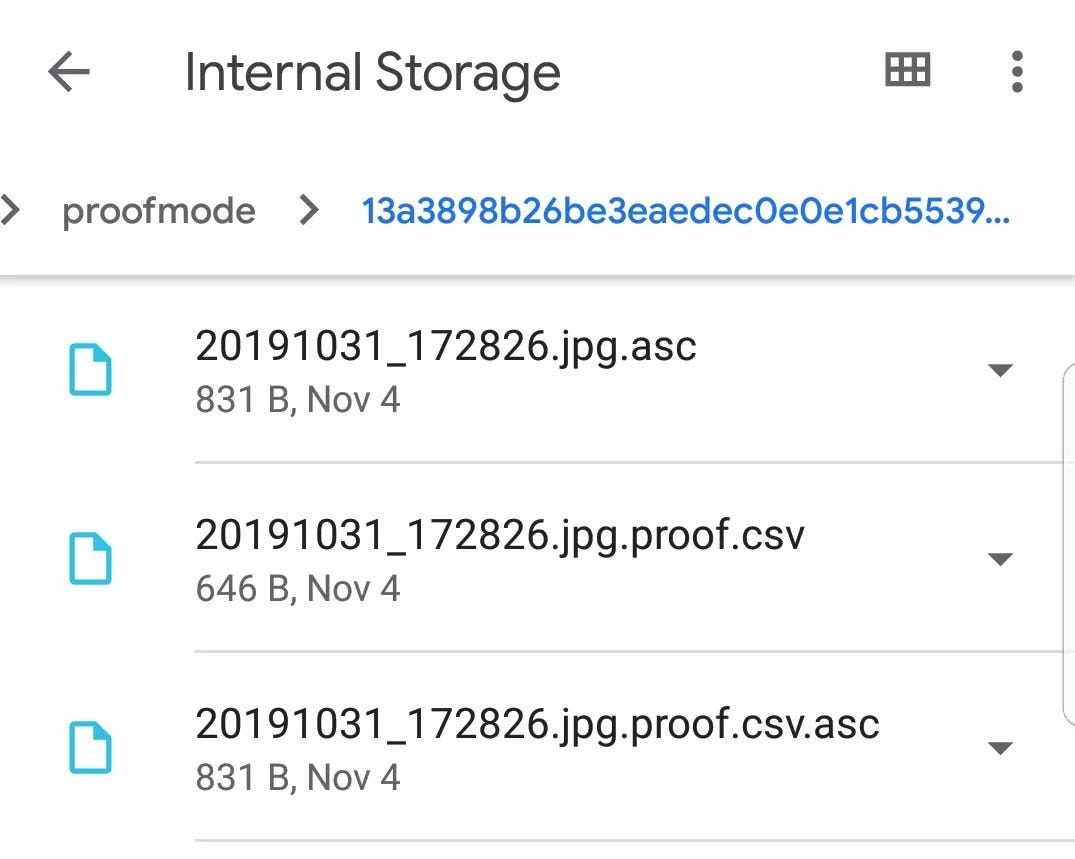Open file 20191031_172826.jpg.proof.csv
Image resolution: width=1075 pixels, height=859 pixels.
click(500, 535)
